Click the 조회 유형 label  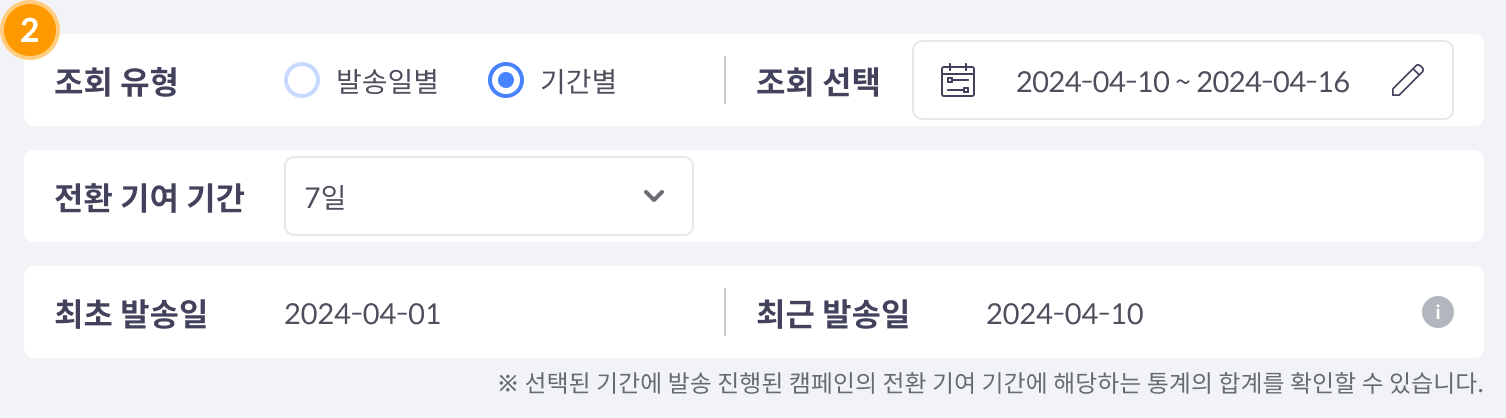[116, 81]
